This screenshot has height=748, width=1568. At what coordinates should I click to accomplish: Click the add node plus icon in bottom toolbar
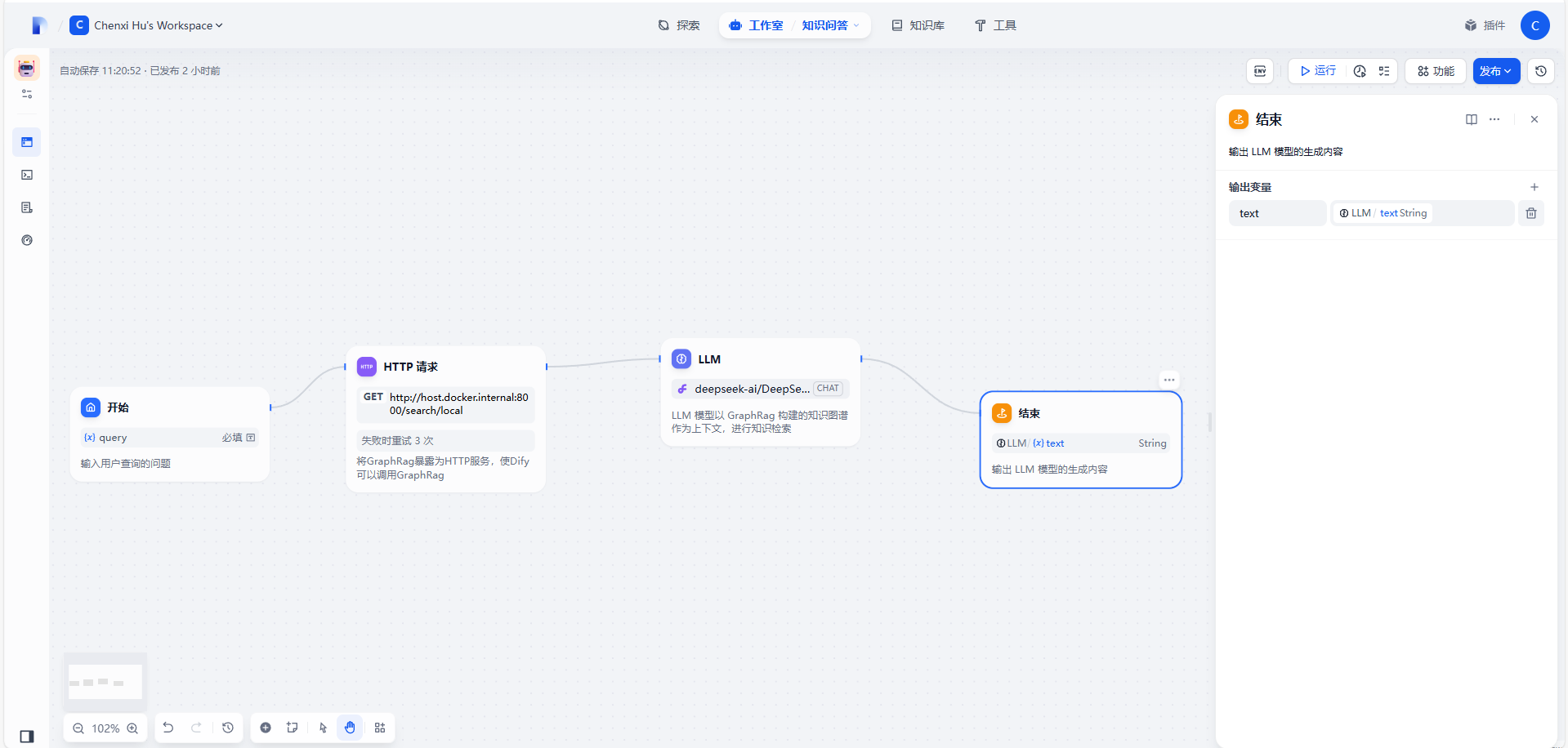(x=265, y=728)
